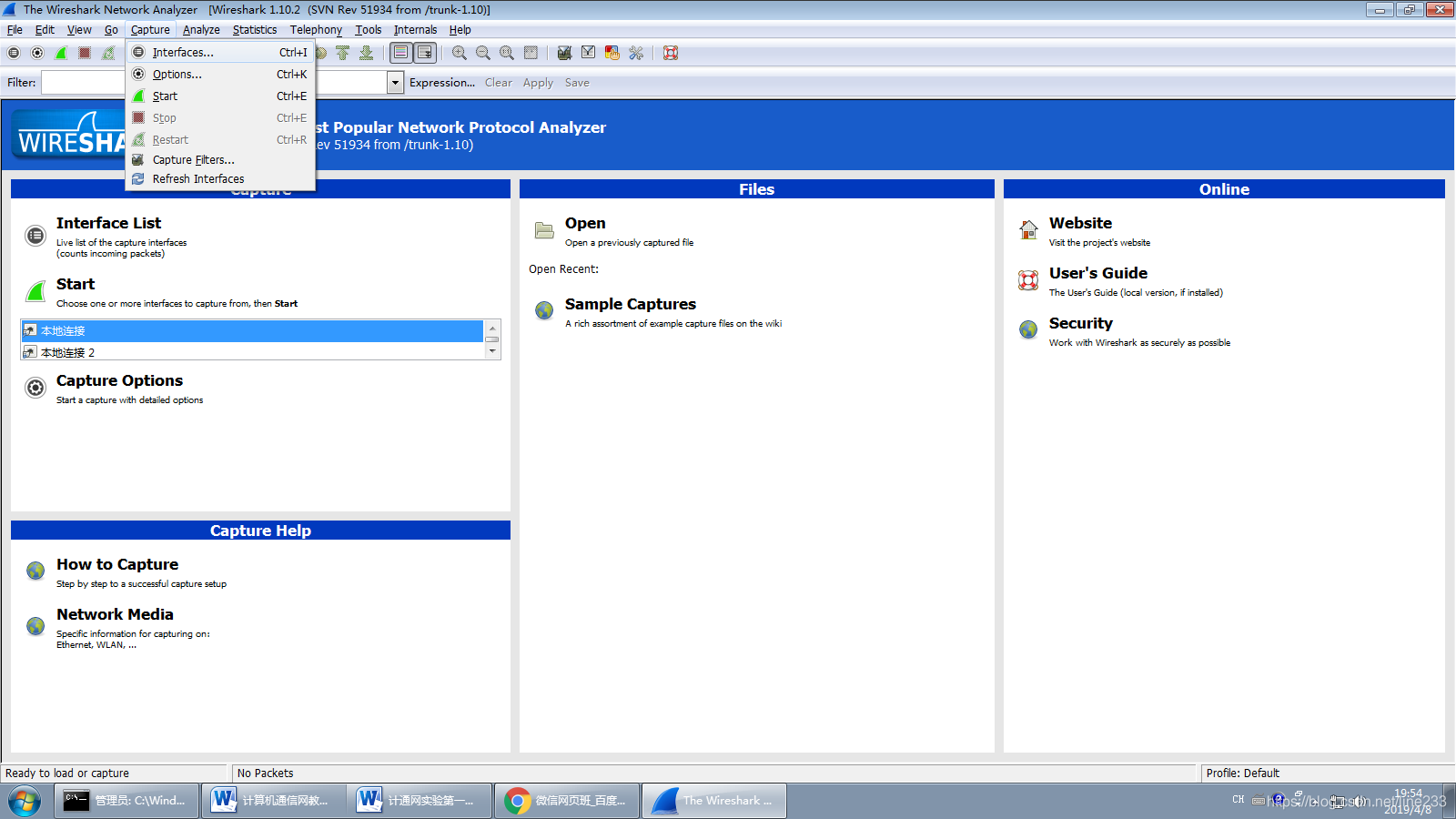
Task: Open the Internals menu
Action: tap(415, 30)
